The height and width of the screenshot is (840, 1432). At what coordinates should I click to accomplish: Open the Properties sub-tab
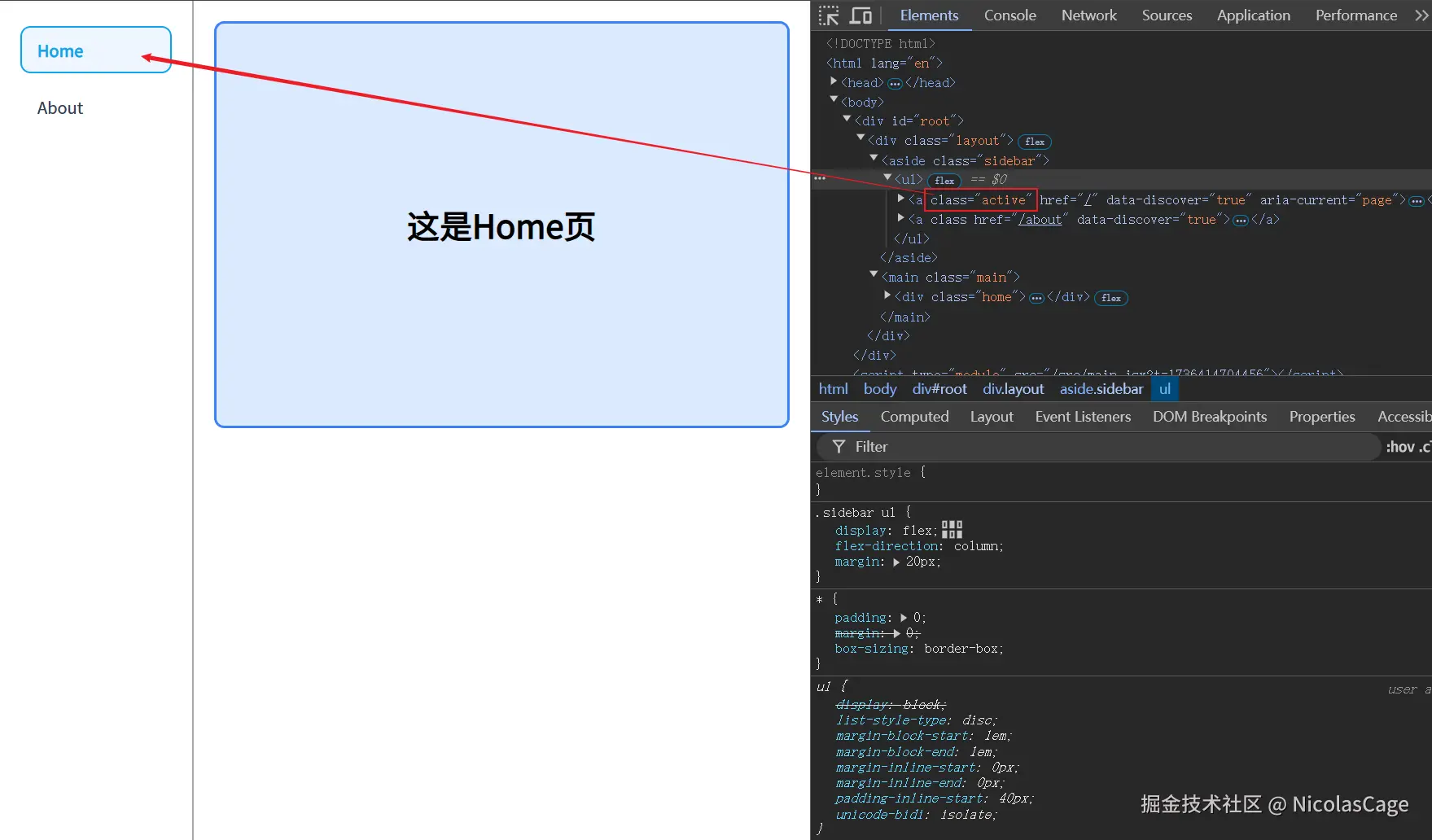[1322, 417]
